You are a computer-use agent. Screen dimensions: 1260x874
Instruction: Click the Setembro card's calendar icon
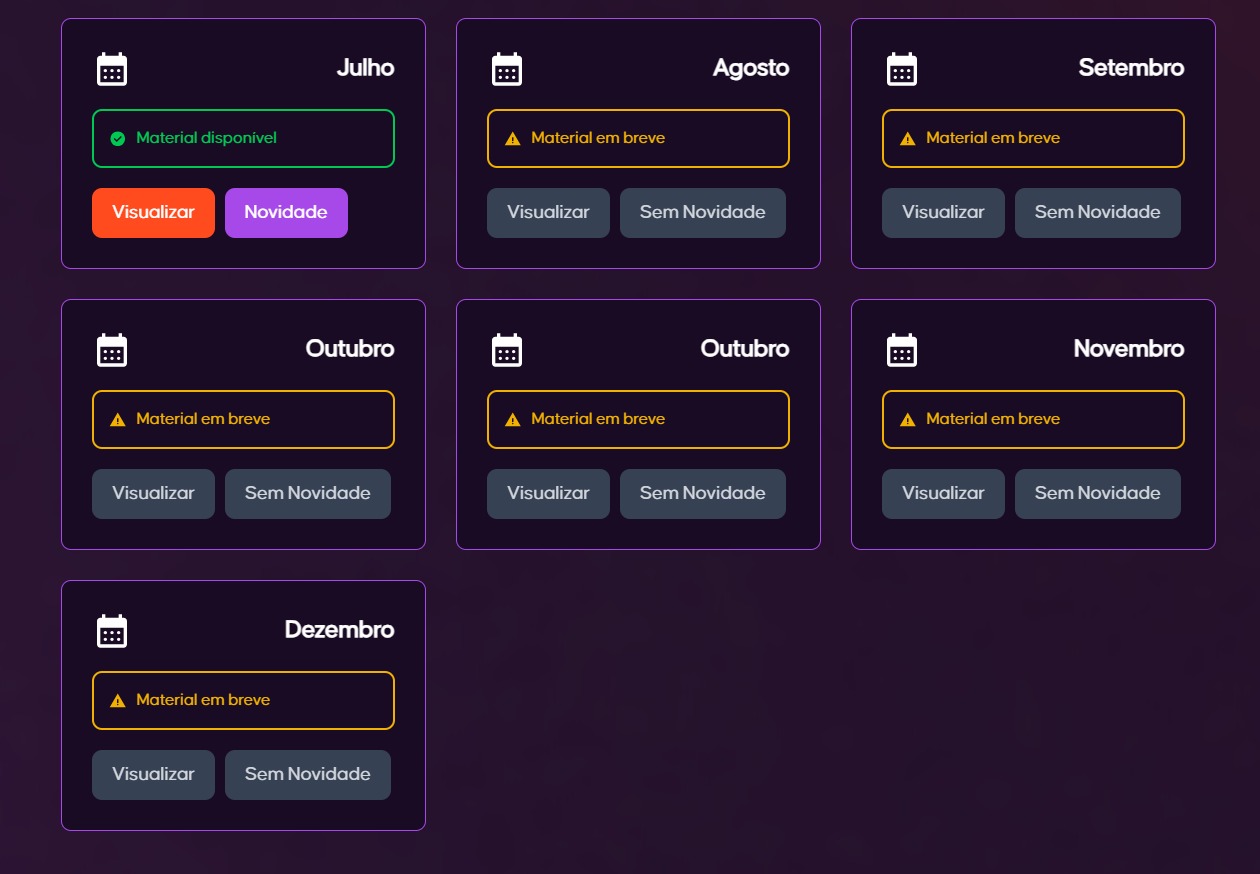click(902, 69)
